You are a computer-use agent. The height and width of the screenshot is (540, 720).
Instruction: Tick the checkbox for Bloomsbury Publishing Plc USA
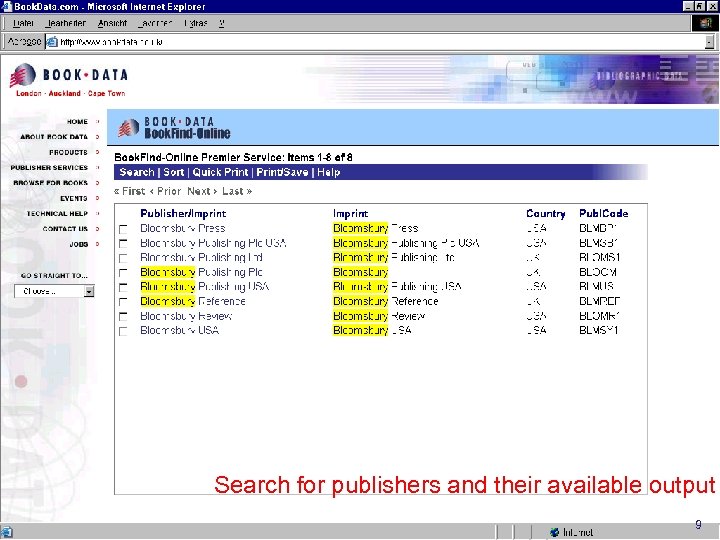point(123,243)
